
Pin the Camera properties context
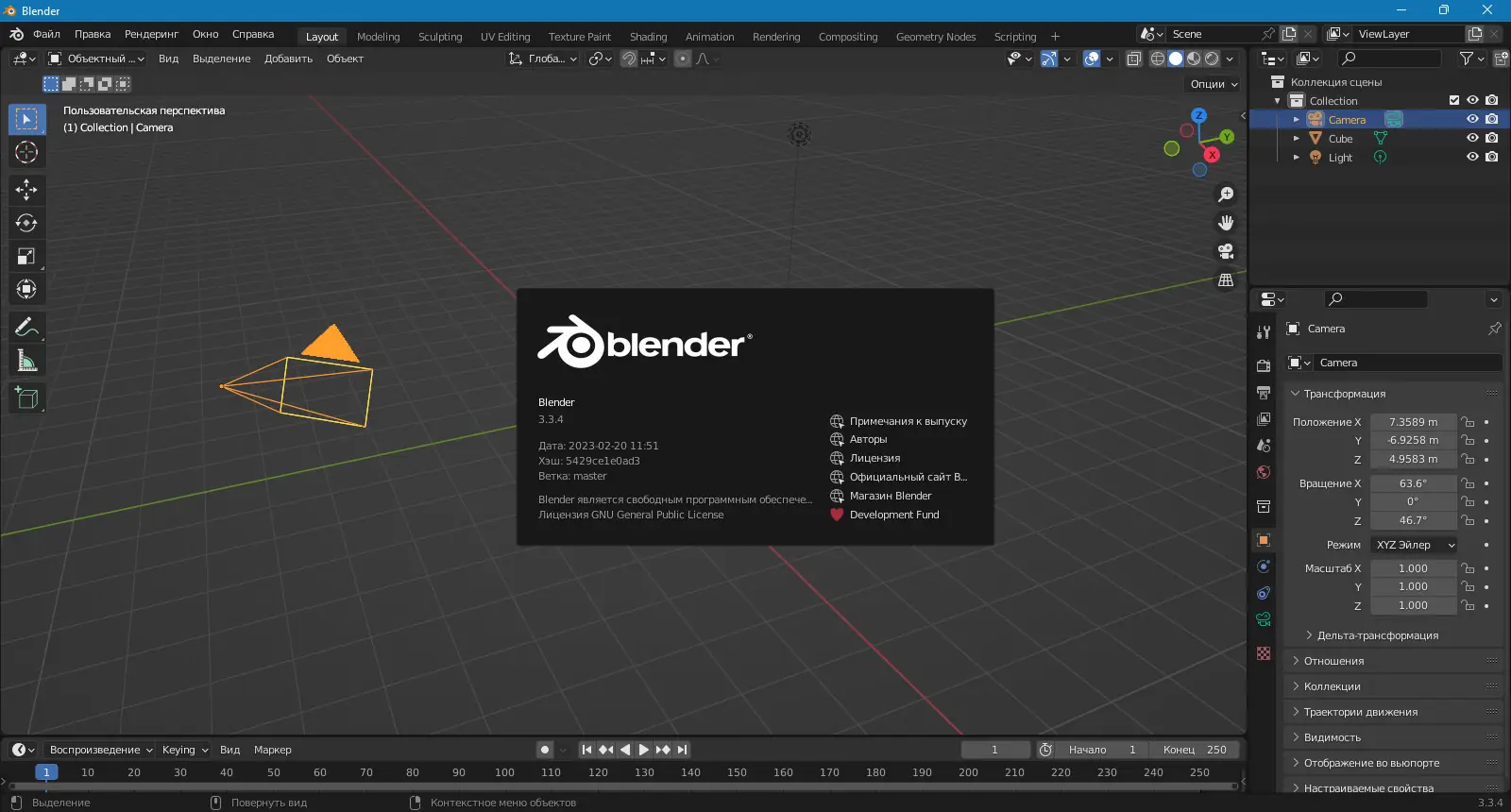pos(1494,329)
